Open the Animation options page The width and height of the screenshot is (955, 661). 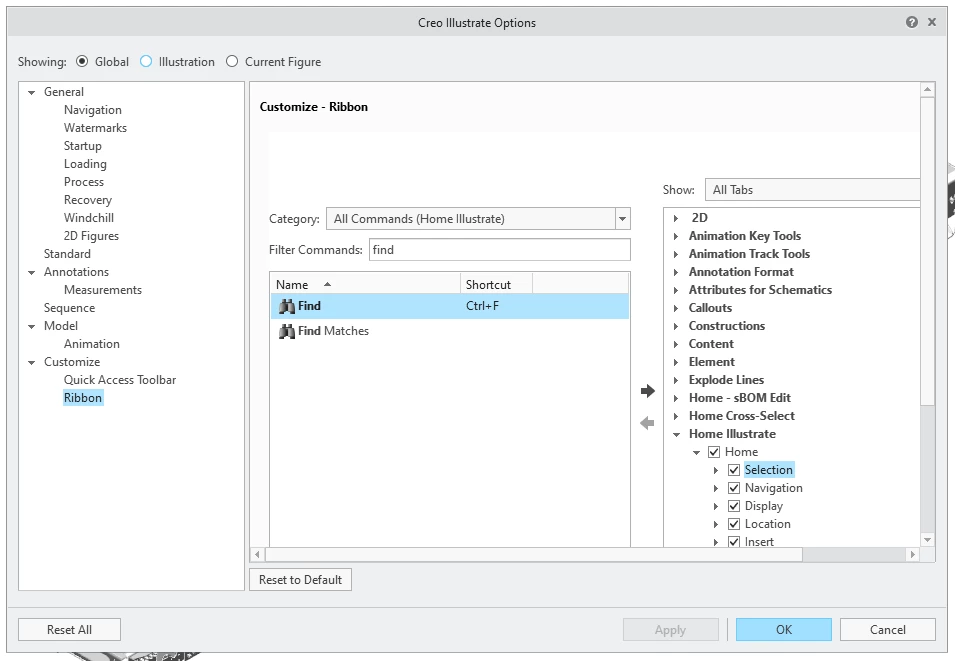coord(91,344)
